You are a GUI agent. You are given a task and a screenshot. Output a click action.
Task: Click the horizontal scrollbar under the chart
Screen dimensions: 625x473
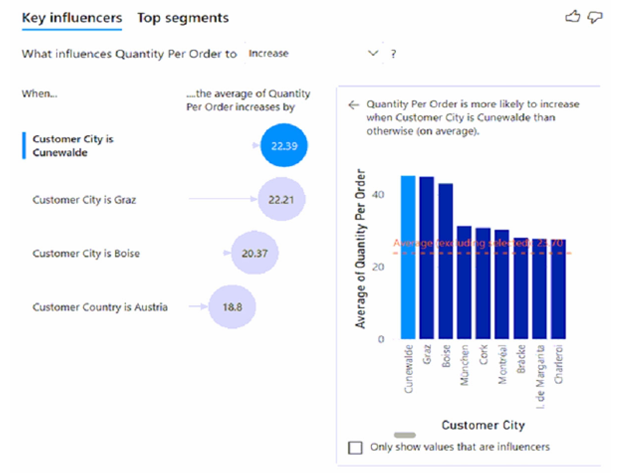(406, 435)
